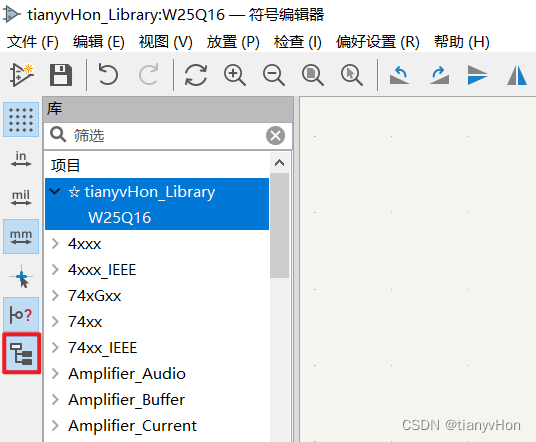Open the 文件 (F) menu
This screenshot has width=536, height=442.
click(x=33, y=42)
